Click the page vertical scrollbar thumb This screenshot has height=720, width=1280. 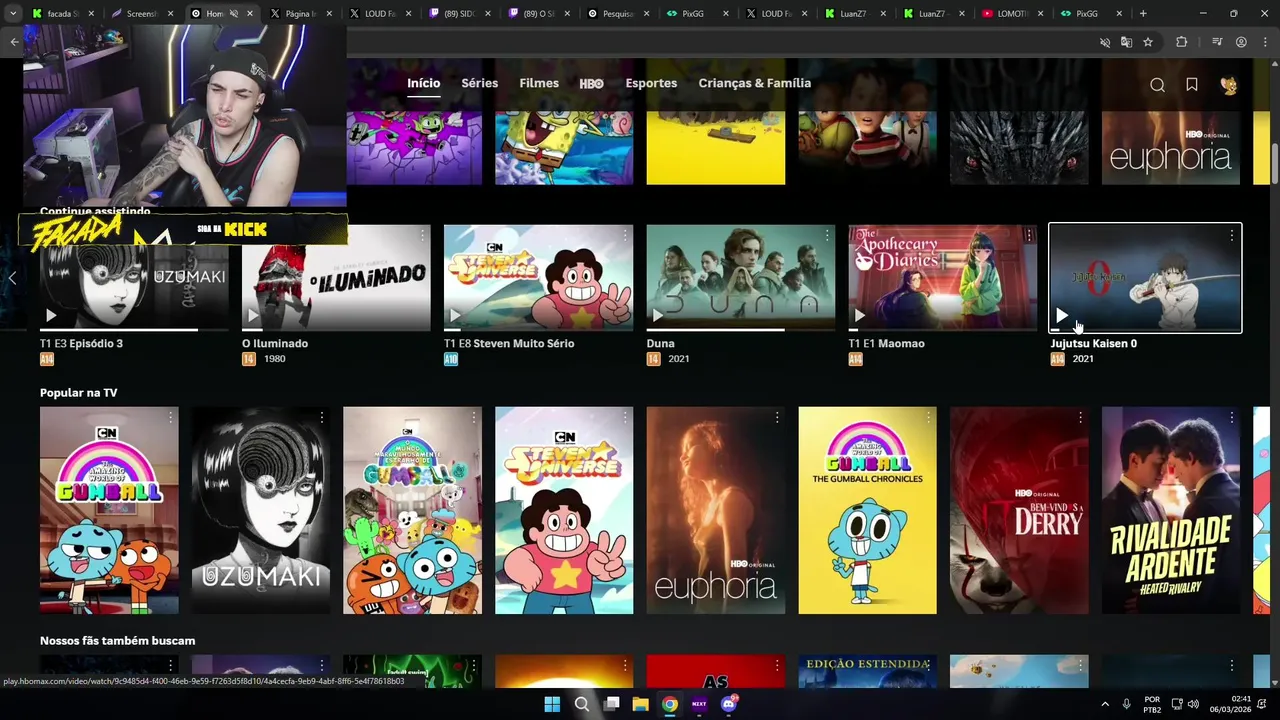pyautogui.click(x=1274, y=165)
